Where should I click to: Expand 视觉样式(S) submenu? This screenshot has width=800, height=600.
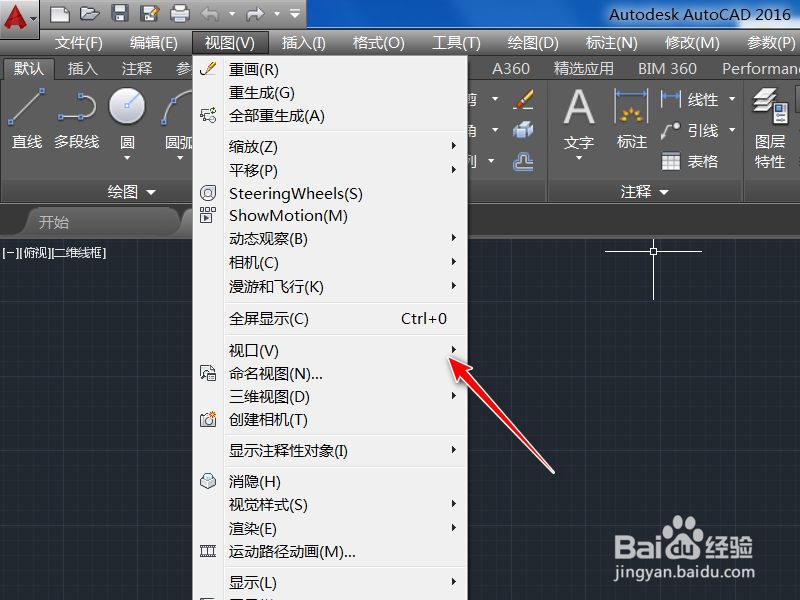[x=330, y=505]
